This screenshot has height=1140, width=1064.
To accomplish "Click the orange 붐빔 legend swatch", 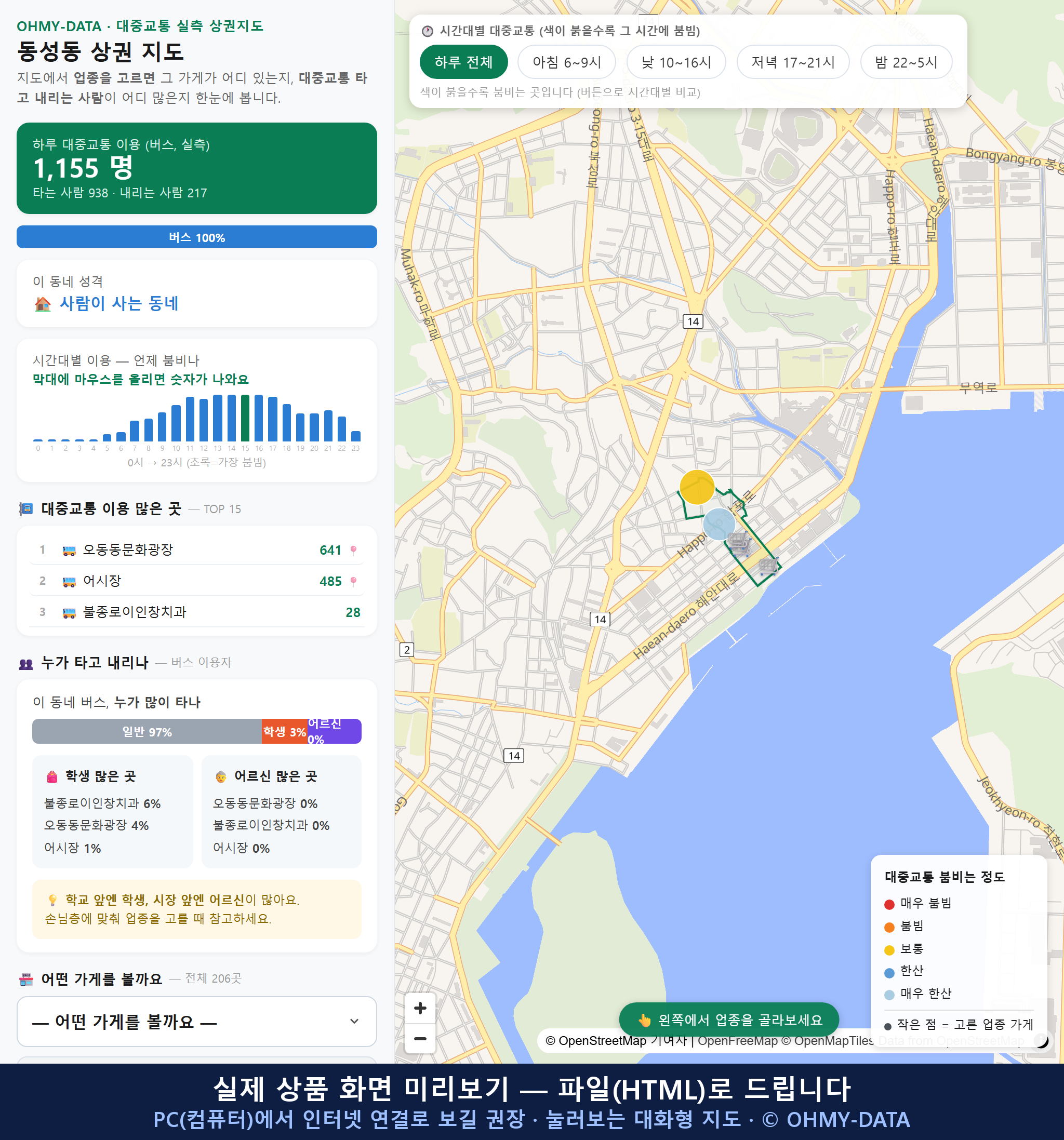I will click(x=889, y=927).
